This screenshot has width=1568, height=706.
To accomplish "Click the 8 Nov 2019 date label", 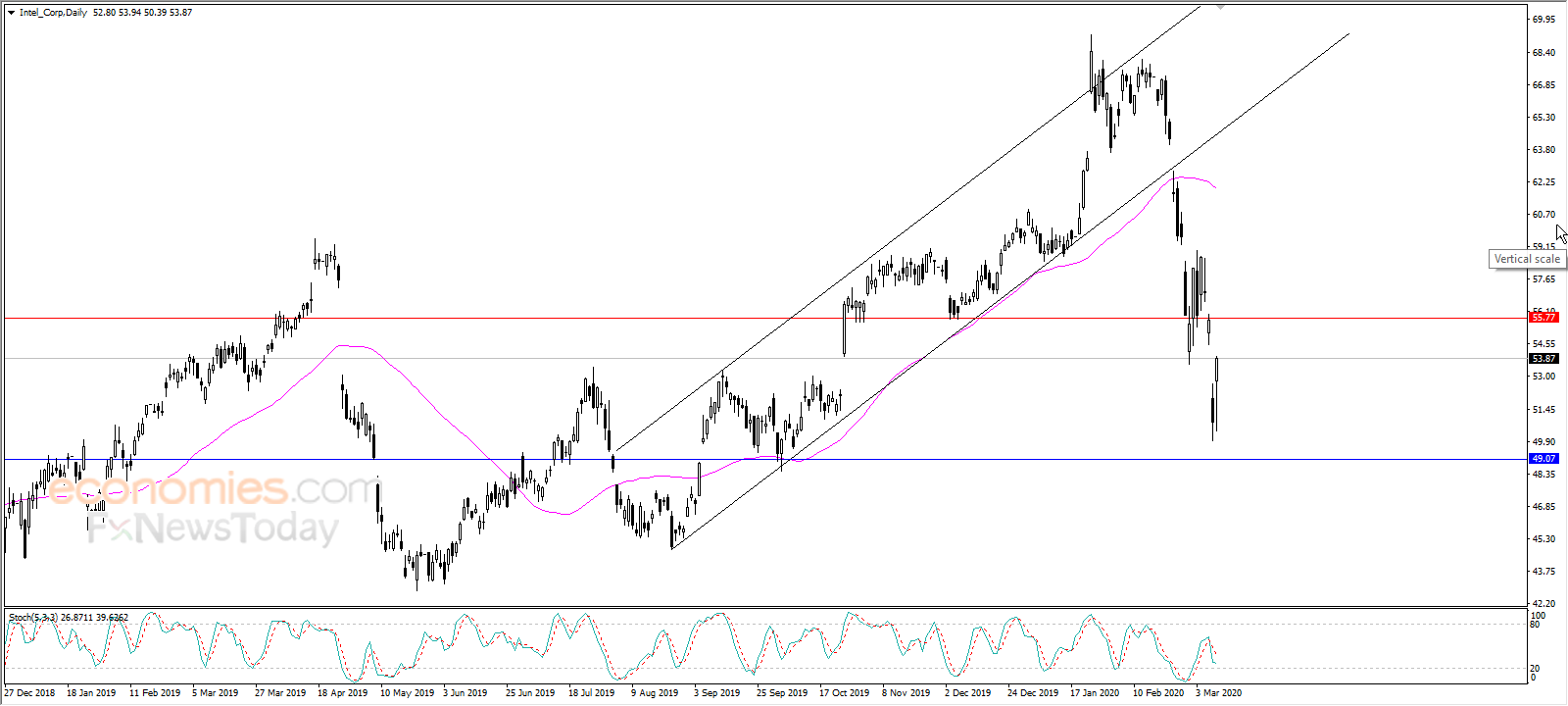I will pyautogui.click(x=906, y=693).
